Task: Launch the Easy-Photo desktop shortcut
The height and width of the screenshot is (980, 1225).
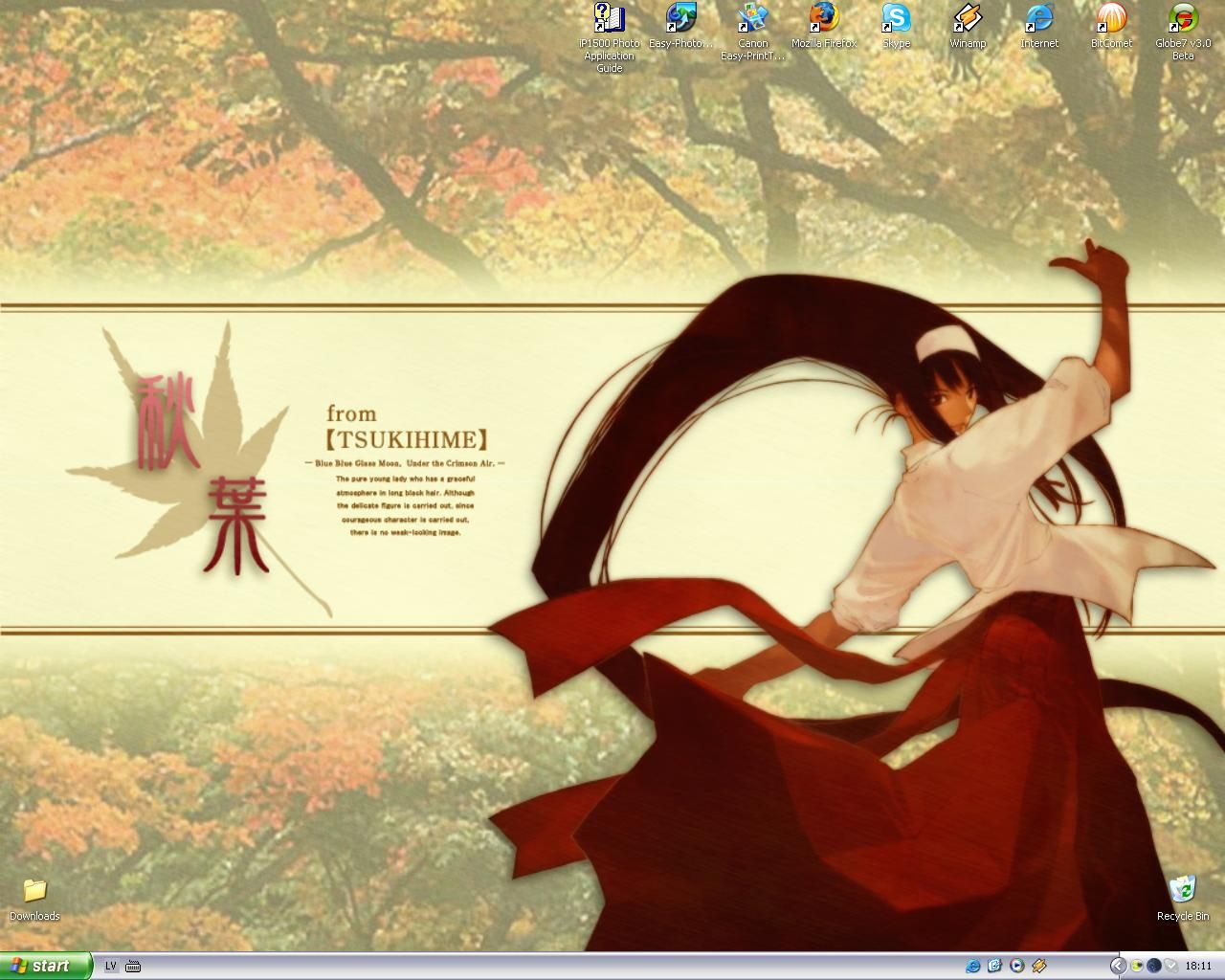Action: [x=680, y=25]
